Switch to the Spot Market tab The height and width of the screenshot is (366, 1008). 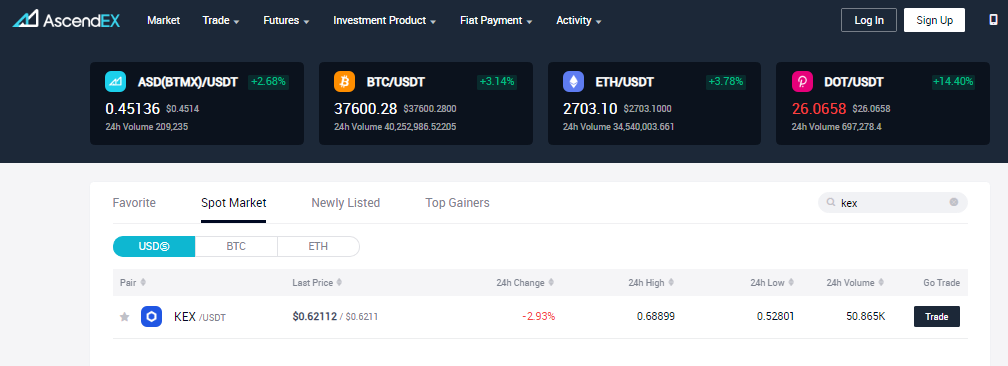coord(233,203)
